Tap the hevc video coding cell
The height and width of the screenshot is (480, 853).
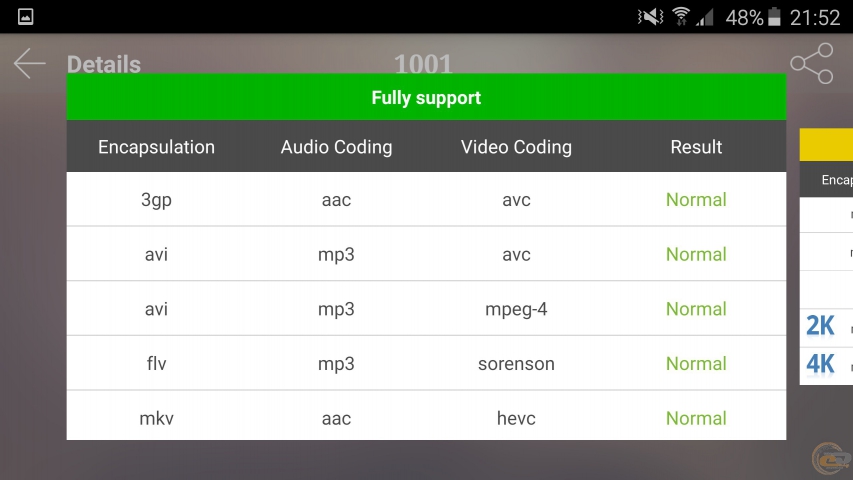516,418
